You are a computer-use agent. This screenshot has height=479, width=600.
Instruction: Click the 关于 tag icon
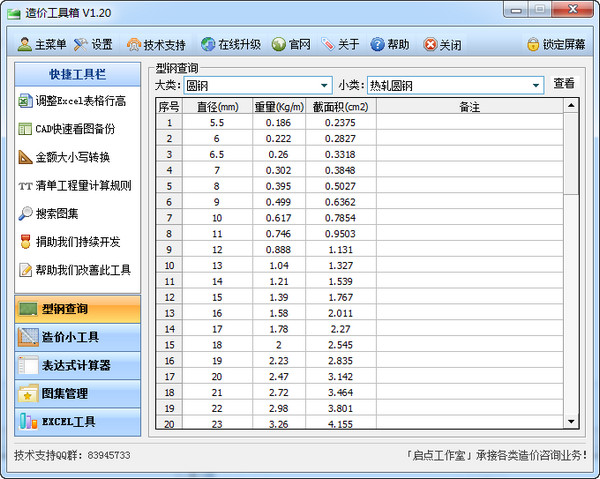[328, 44]
